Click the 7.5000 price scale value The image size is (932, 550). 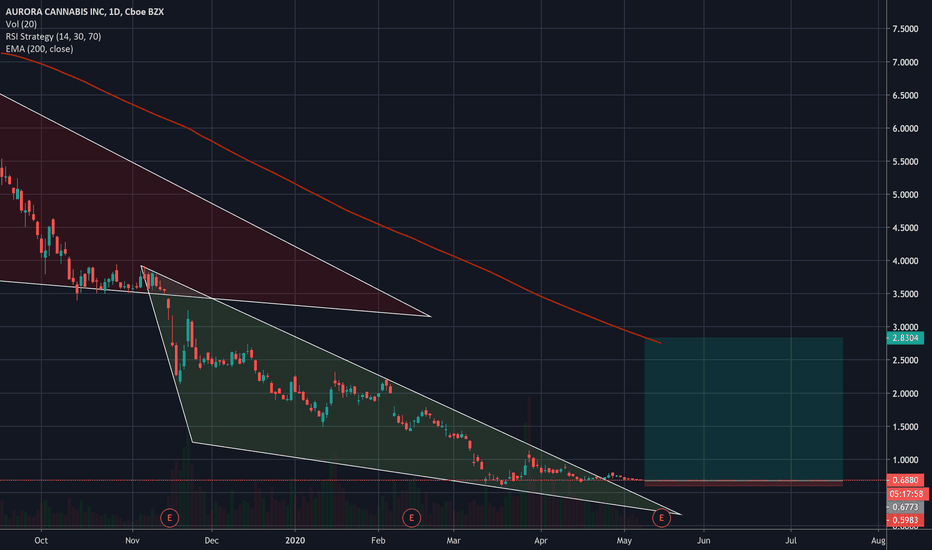pyautogui.click(x=905, y=29)
